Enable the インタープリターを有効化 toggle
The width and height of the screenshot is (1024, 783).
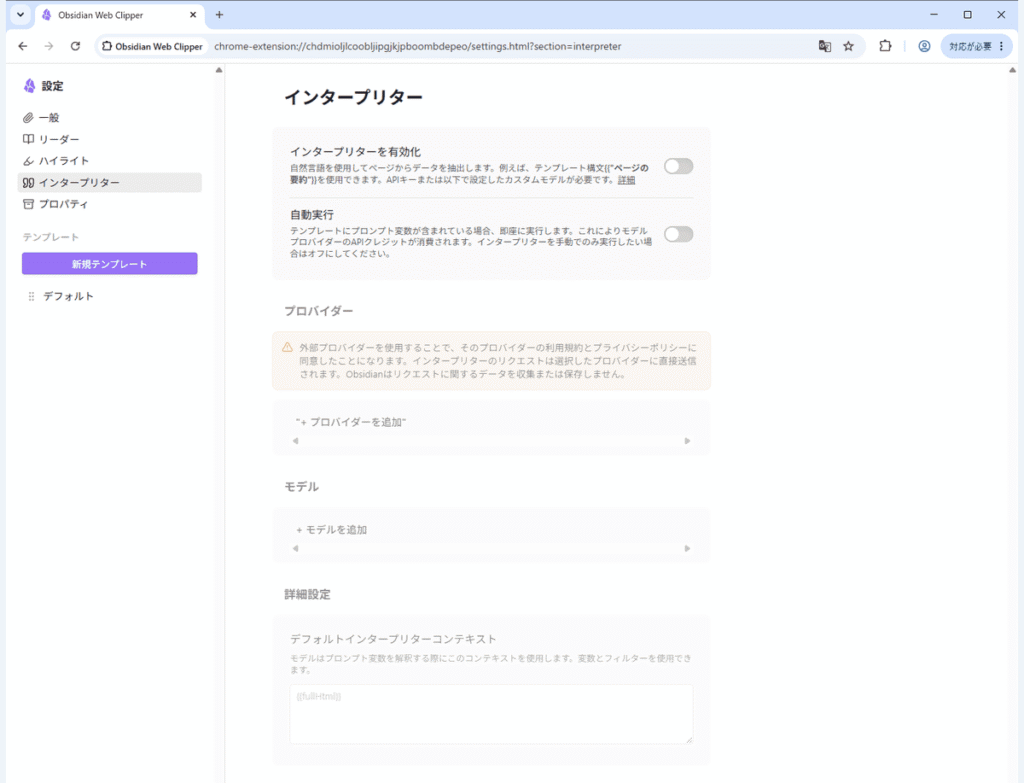click(679, 166)
